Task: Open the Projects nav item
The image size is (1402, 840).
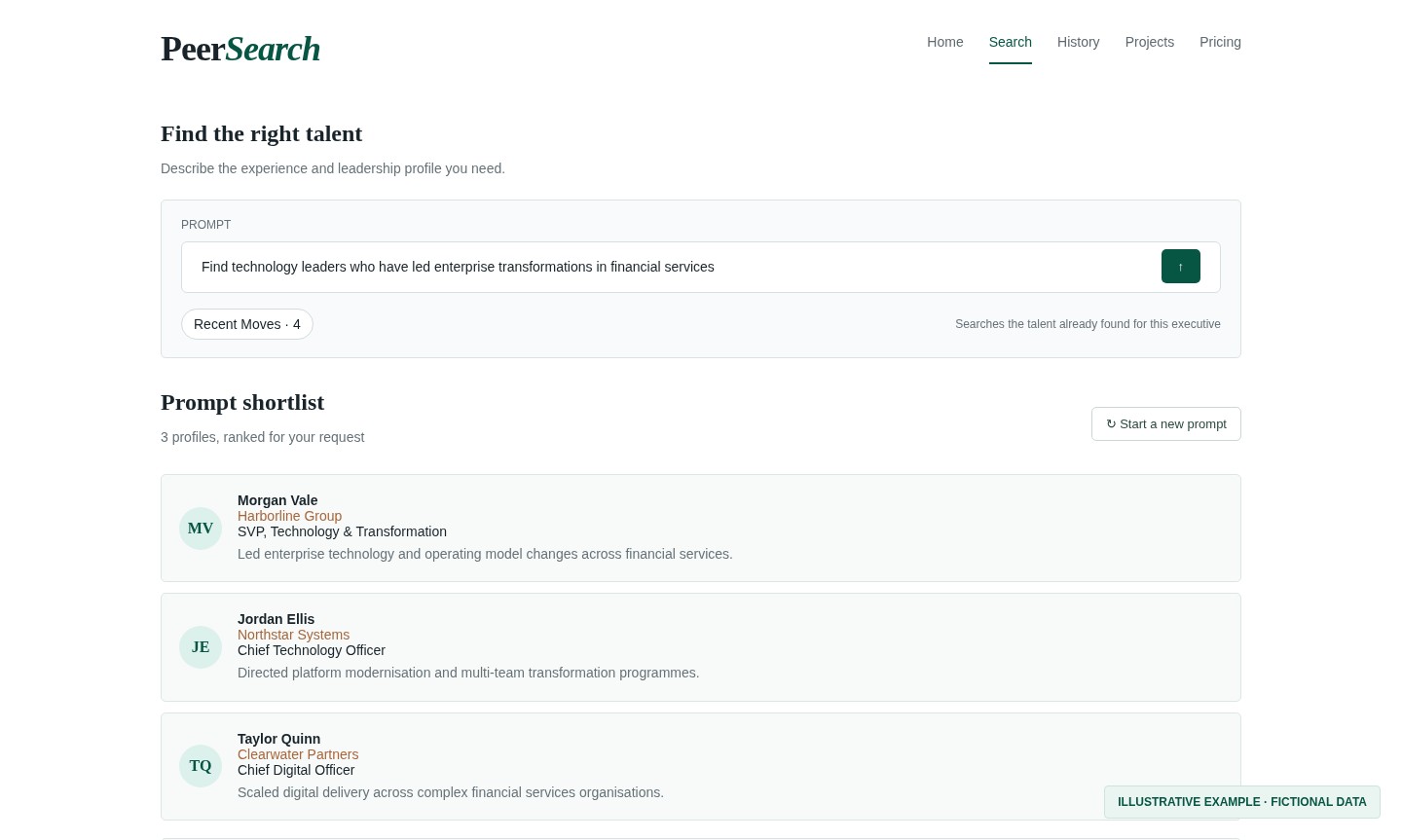Action: tap(1149, 42)
